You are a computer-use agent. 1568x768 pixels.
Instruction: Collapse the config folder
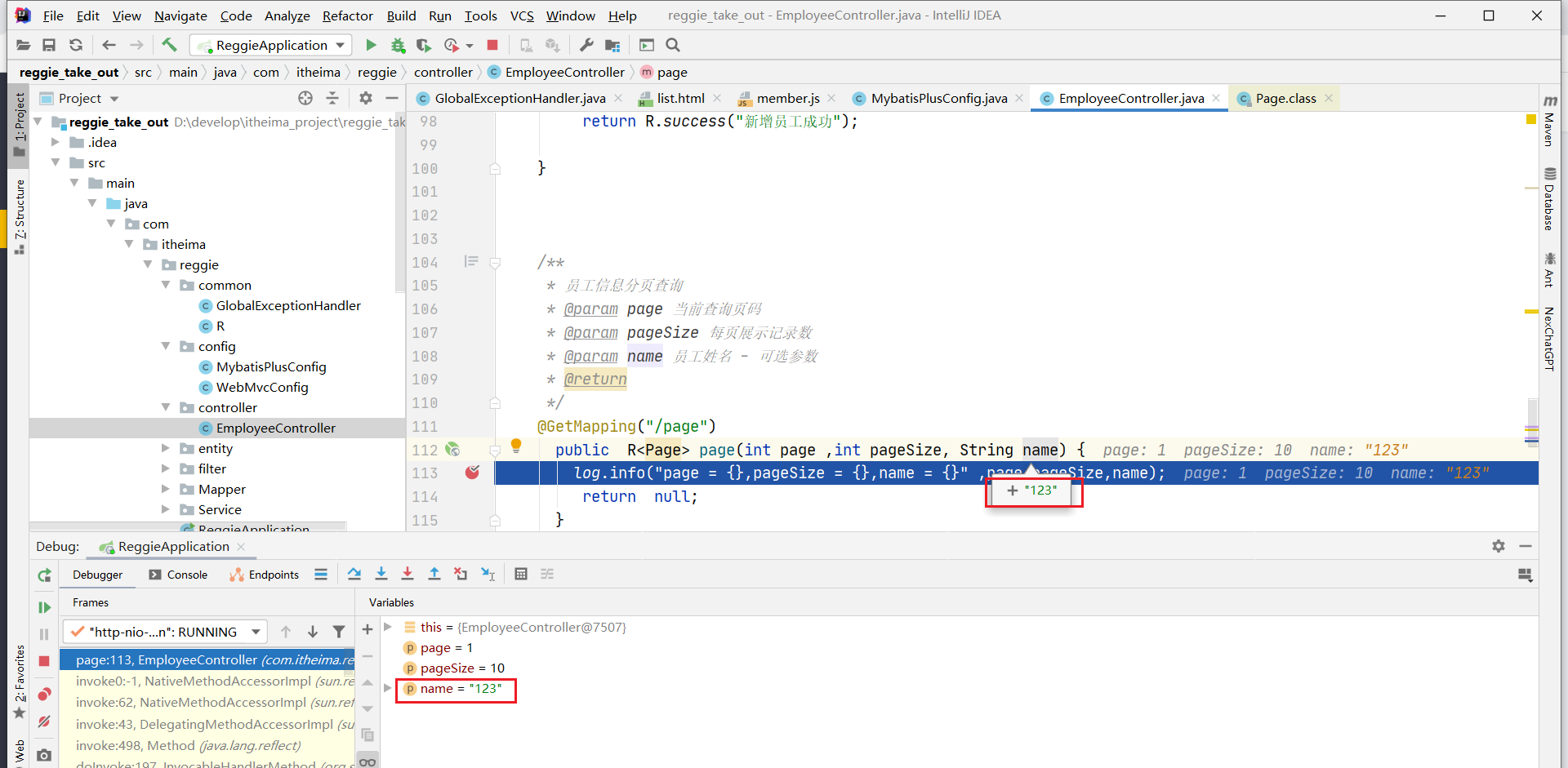coord(166,346)
